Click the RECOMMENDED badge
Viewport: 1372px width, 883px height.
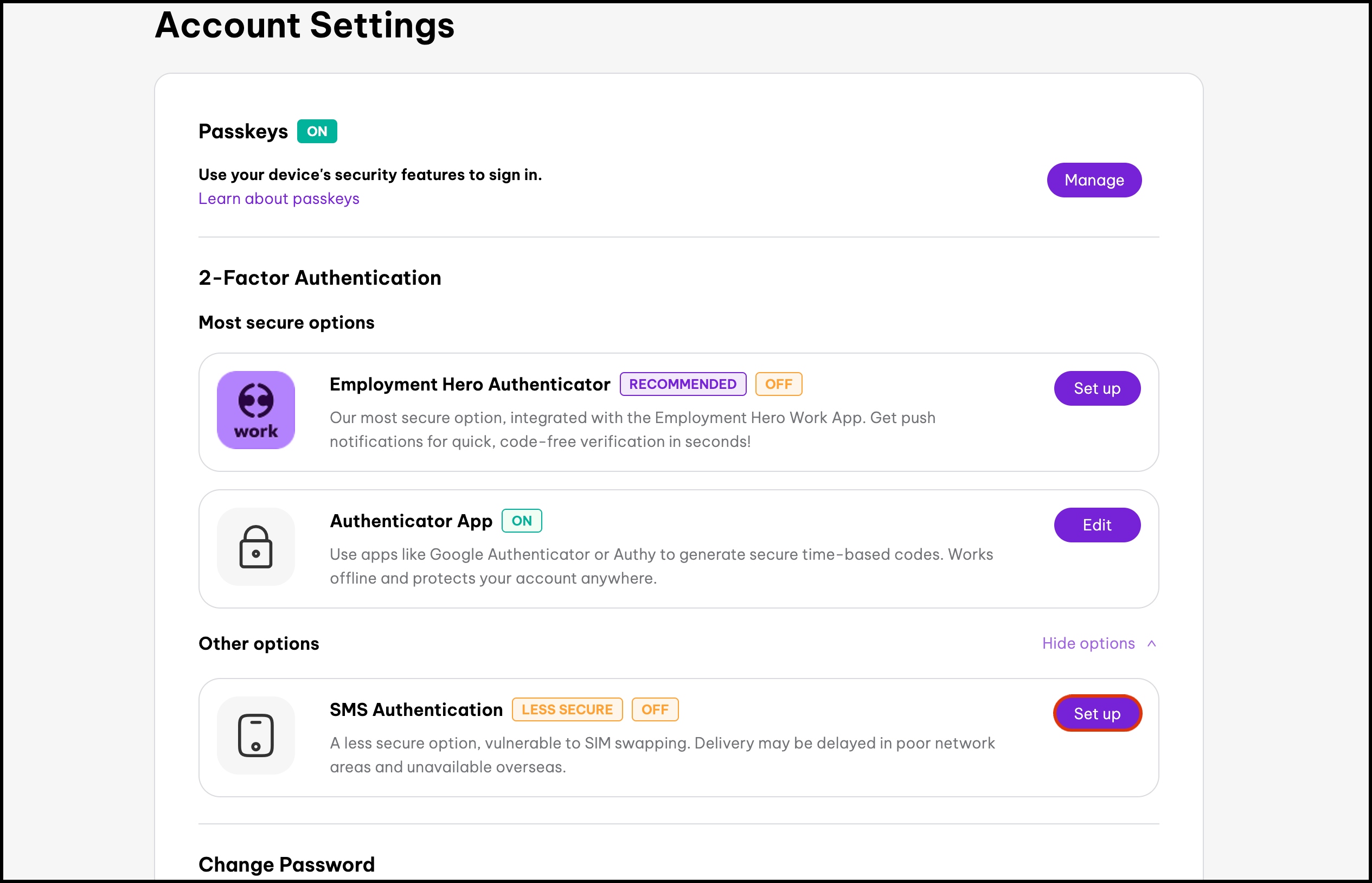tap(683, 384)
